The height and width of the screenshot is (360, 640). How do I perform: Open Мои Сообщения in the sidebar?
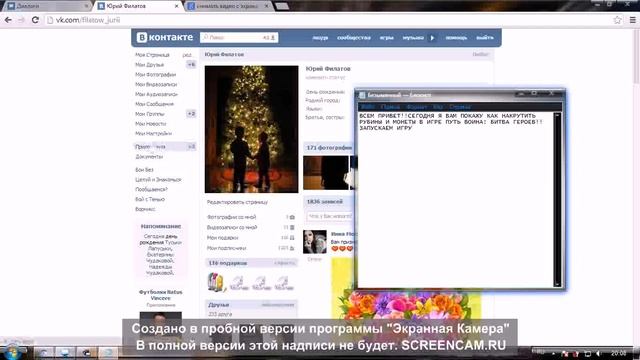[x=154, y=104]
